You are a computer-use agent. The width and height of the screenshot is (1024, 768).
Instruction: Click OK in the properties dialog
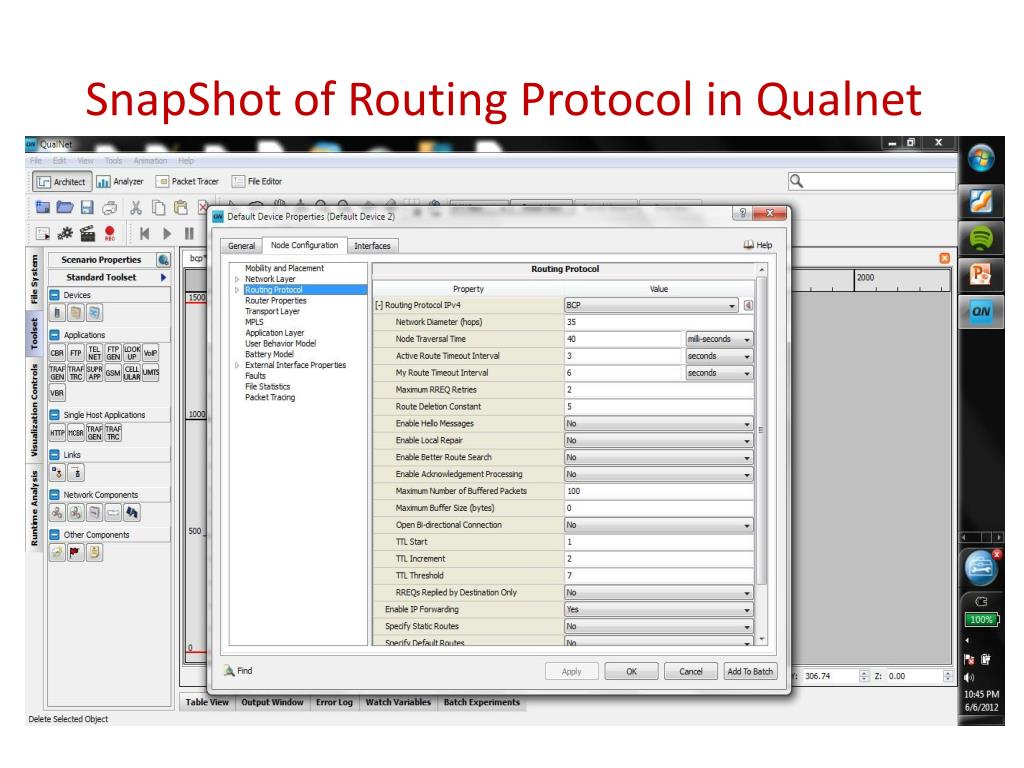[632, 671]
